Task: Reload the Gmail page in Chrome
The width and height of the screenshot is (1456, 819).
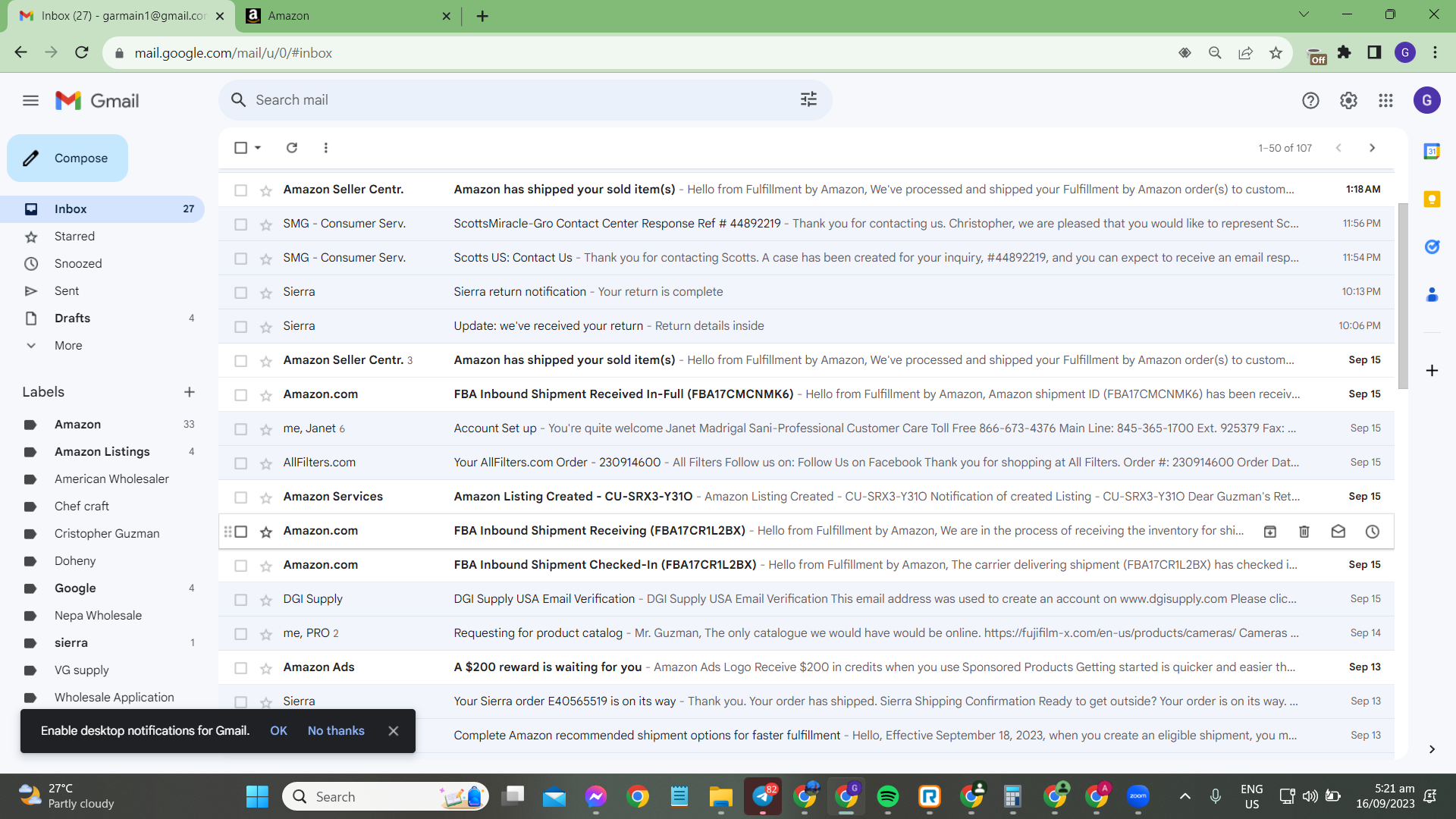Action: point(82,52)
